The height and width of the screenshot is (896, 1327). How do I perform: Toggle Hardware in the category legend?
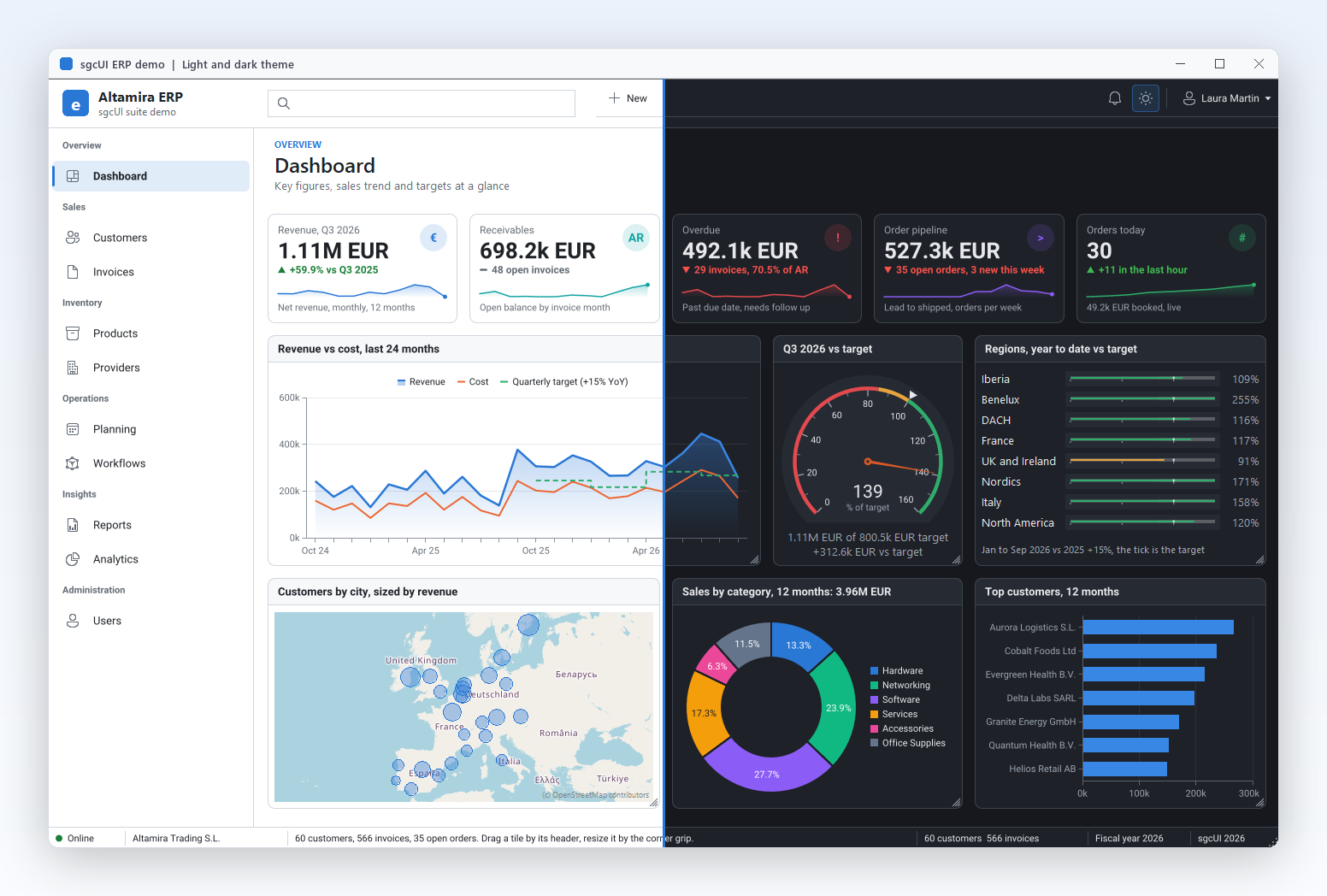point(897,671)
